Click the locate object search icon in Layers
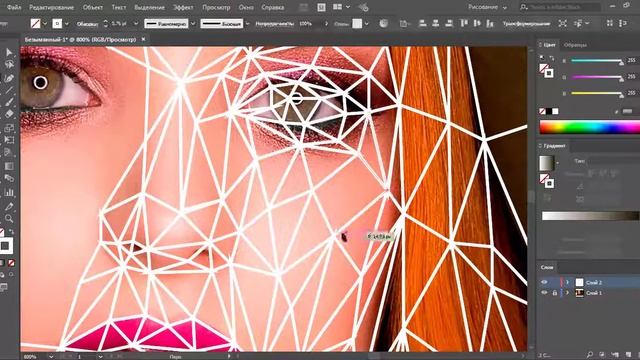 pyautogui.click(x=590, y=355)
